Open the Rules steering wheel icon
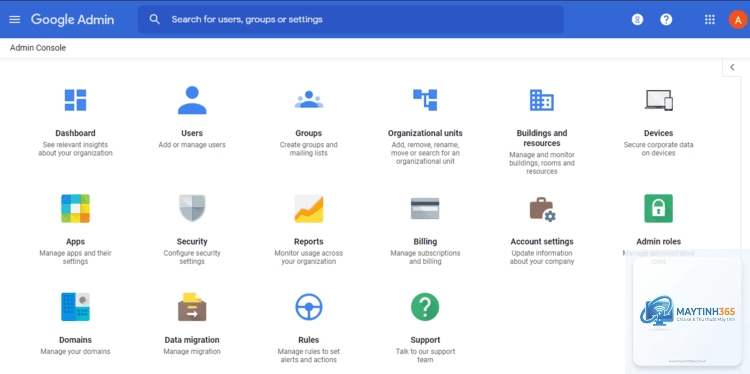 (x=309, y=307)
